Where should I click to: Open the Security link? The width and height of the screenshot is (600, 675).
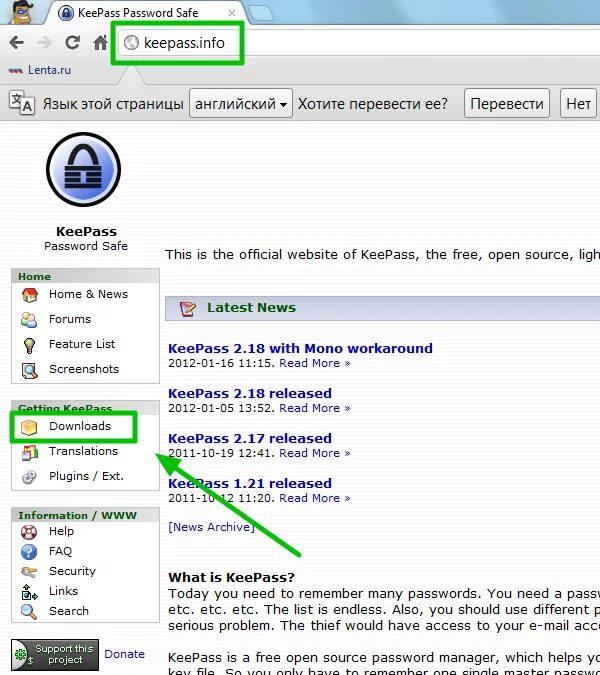click(72, 571)
